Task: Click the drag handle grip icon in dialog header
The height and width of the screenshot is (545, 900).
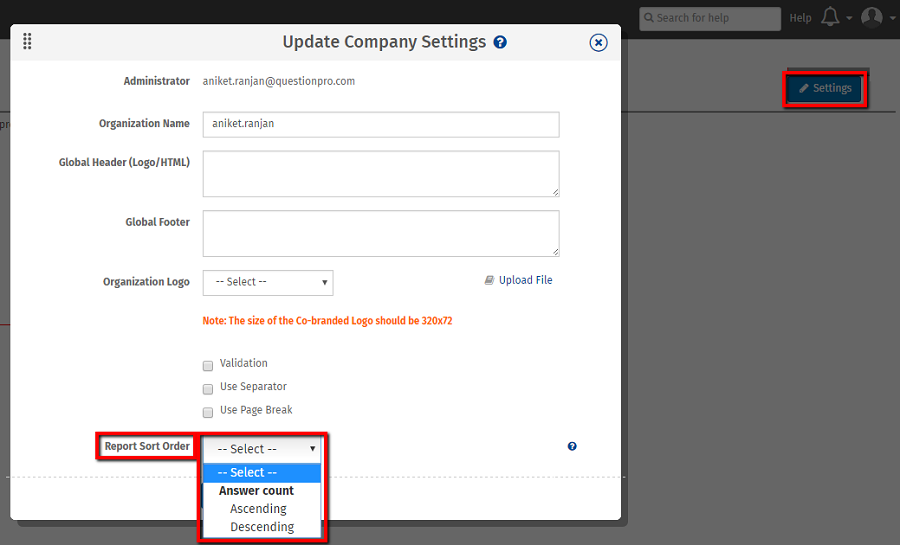Action: click(27, 41)
